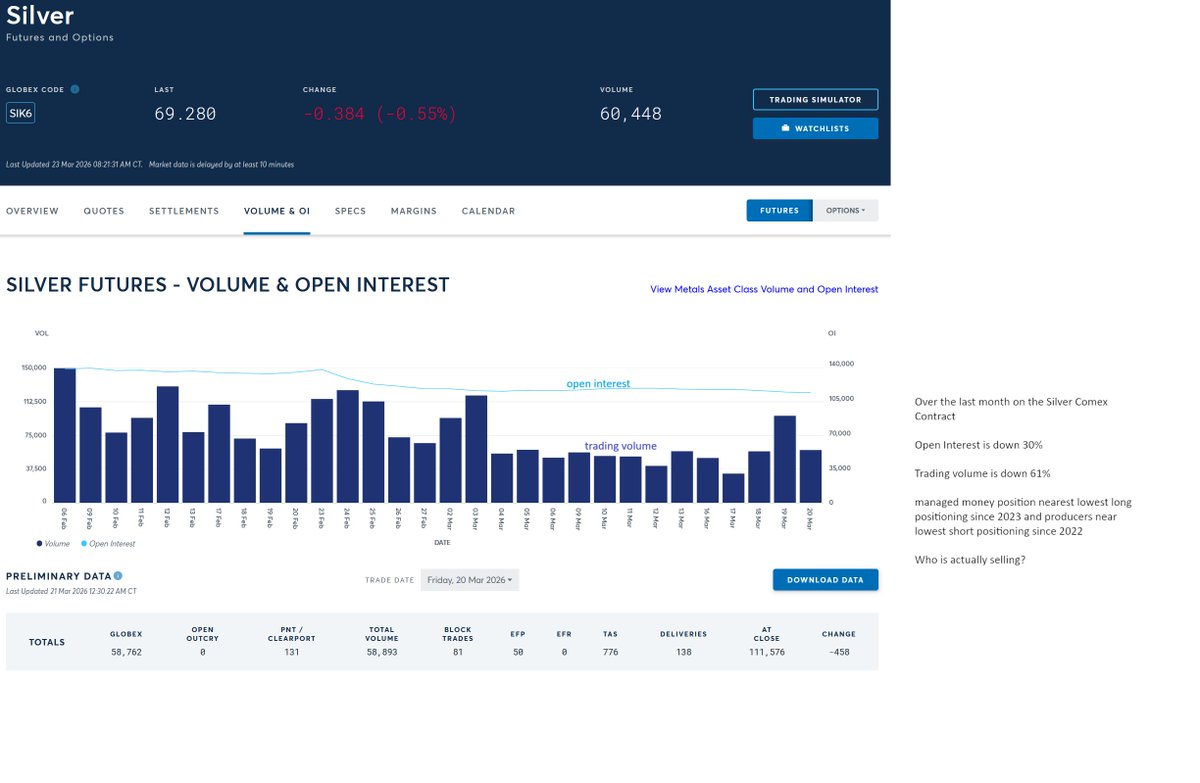Open the Settlements tab
The height and width of the screenshot is (783, 1200).
coord(184,211)
